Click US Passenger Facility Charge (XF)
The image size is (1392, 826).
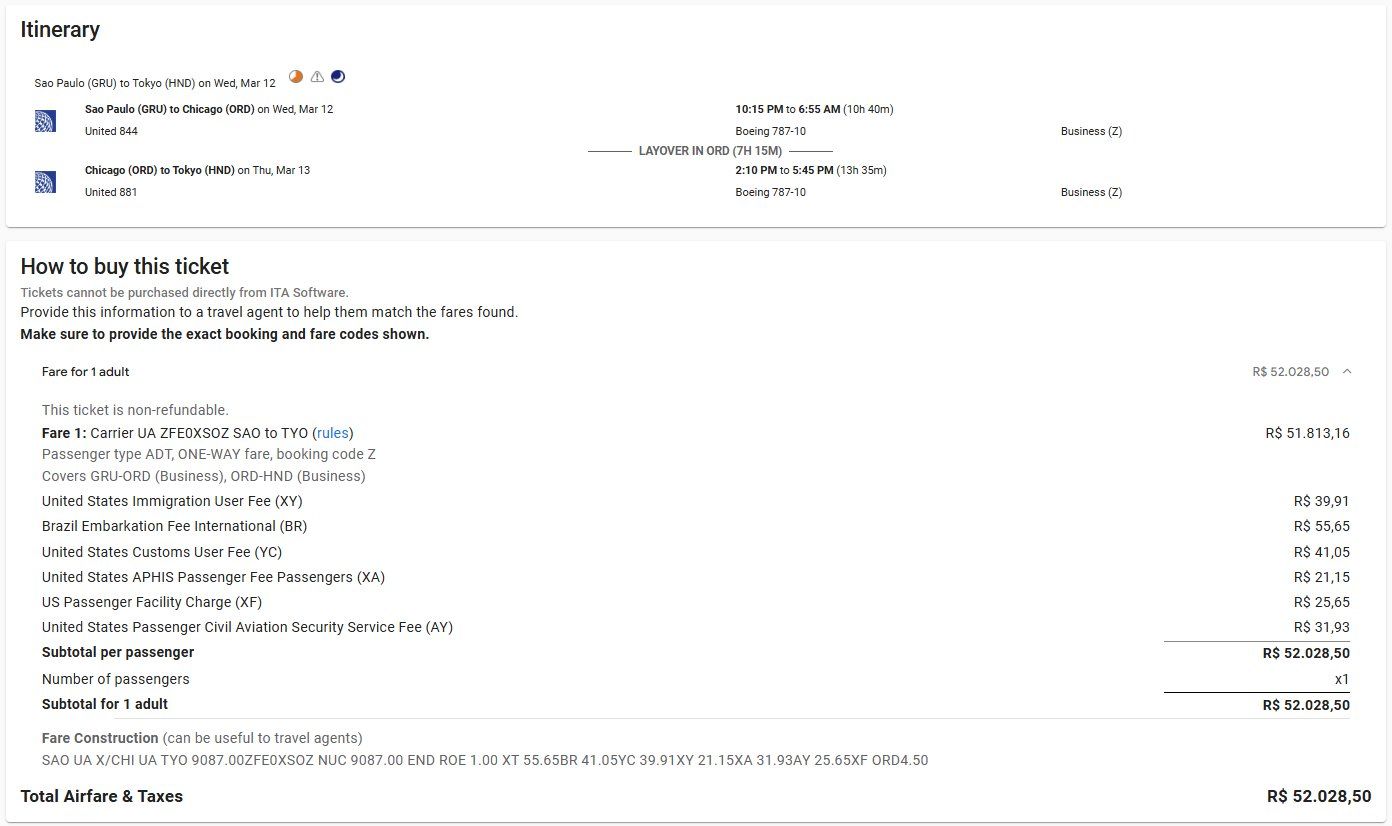(152, 602)
